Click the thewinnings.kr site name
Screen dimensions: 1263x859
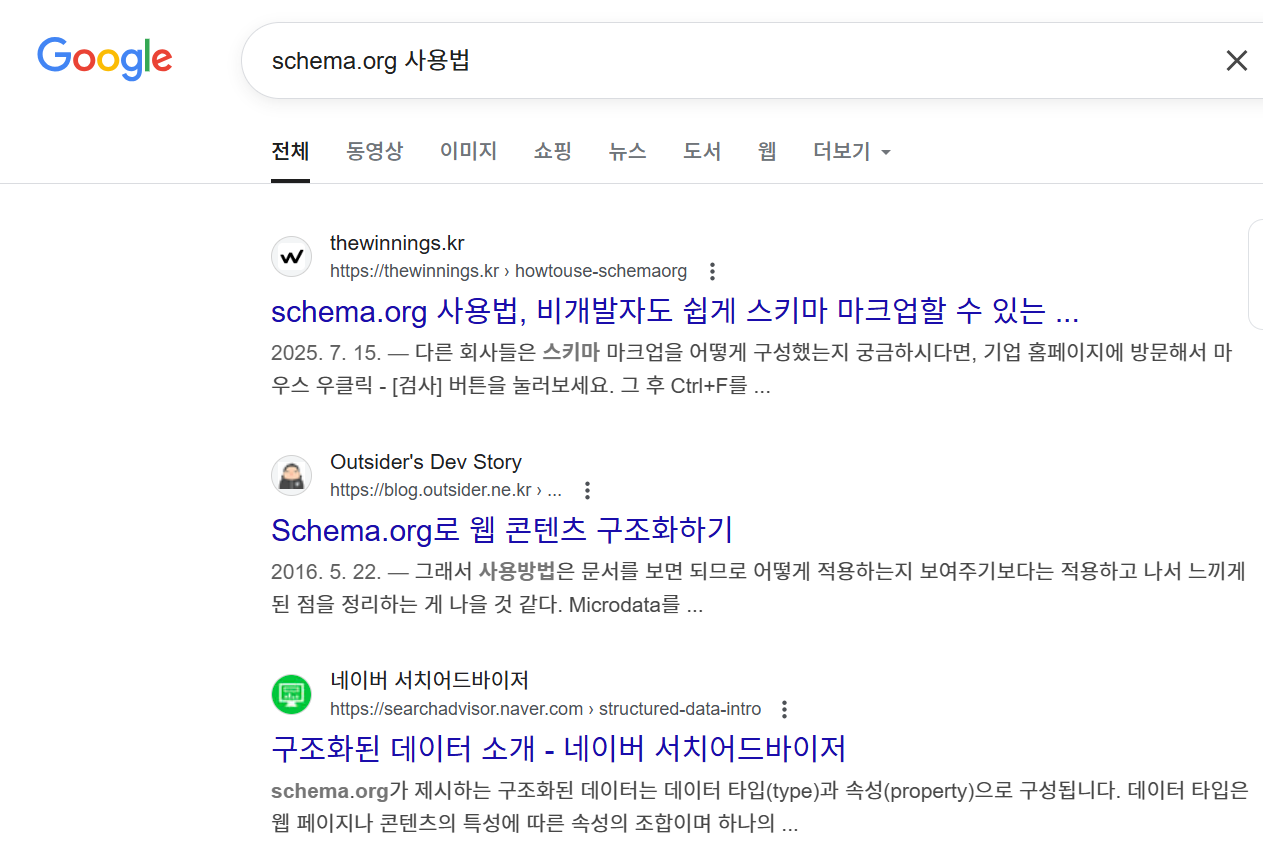[x=397, y=243]
